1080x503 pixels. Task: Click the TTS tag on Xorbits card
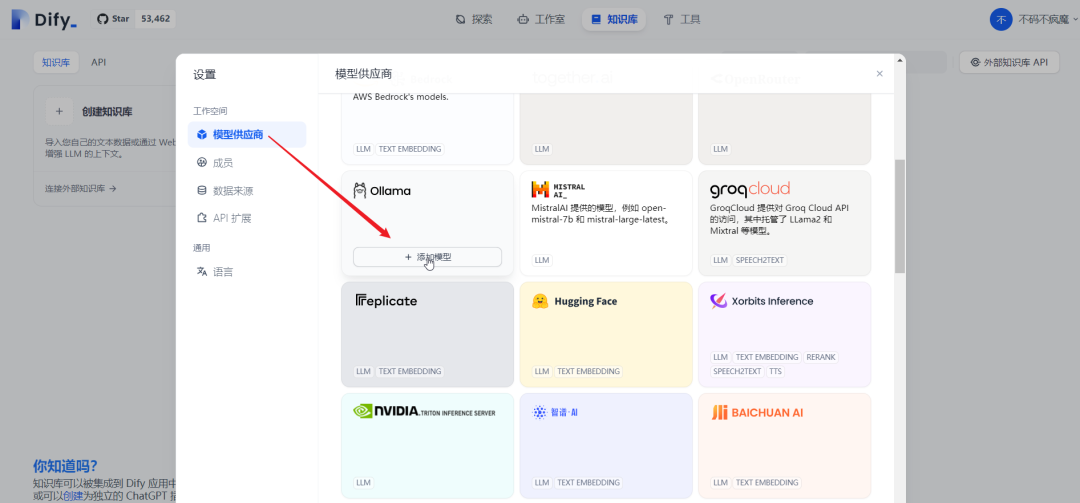point(776,371)
